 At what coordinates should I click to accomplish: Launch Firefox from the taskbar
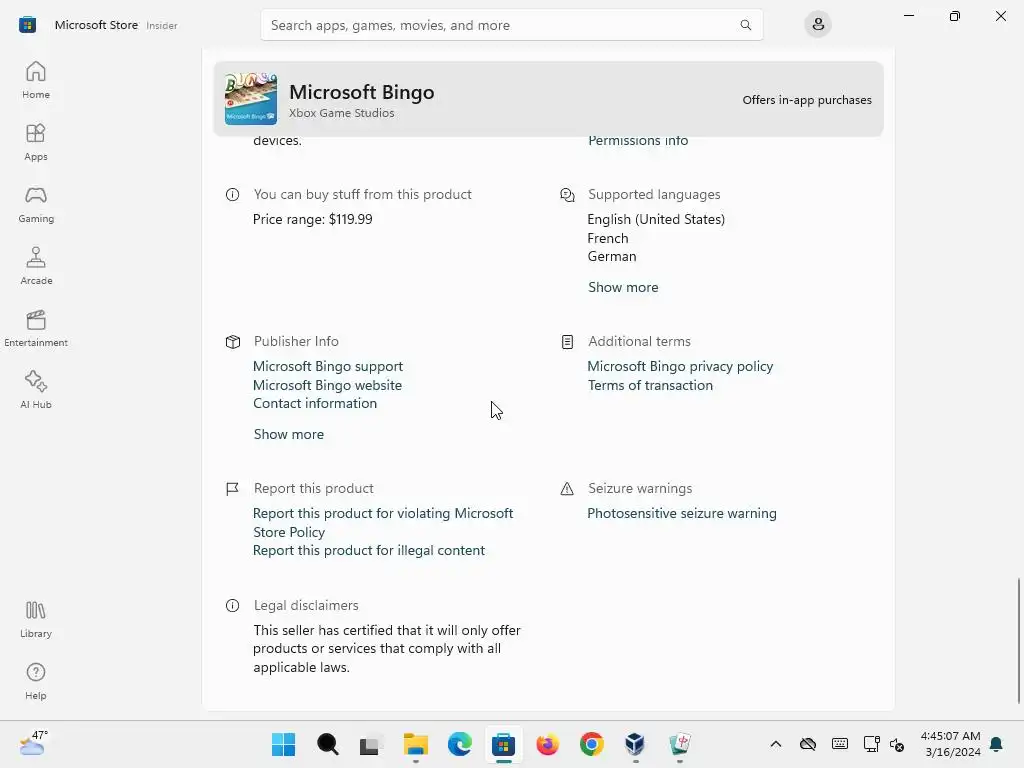(x=547, y=744)
